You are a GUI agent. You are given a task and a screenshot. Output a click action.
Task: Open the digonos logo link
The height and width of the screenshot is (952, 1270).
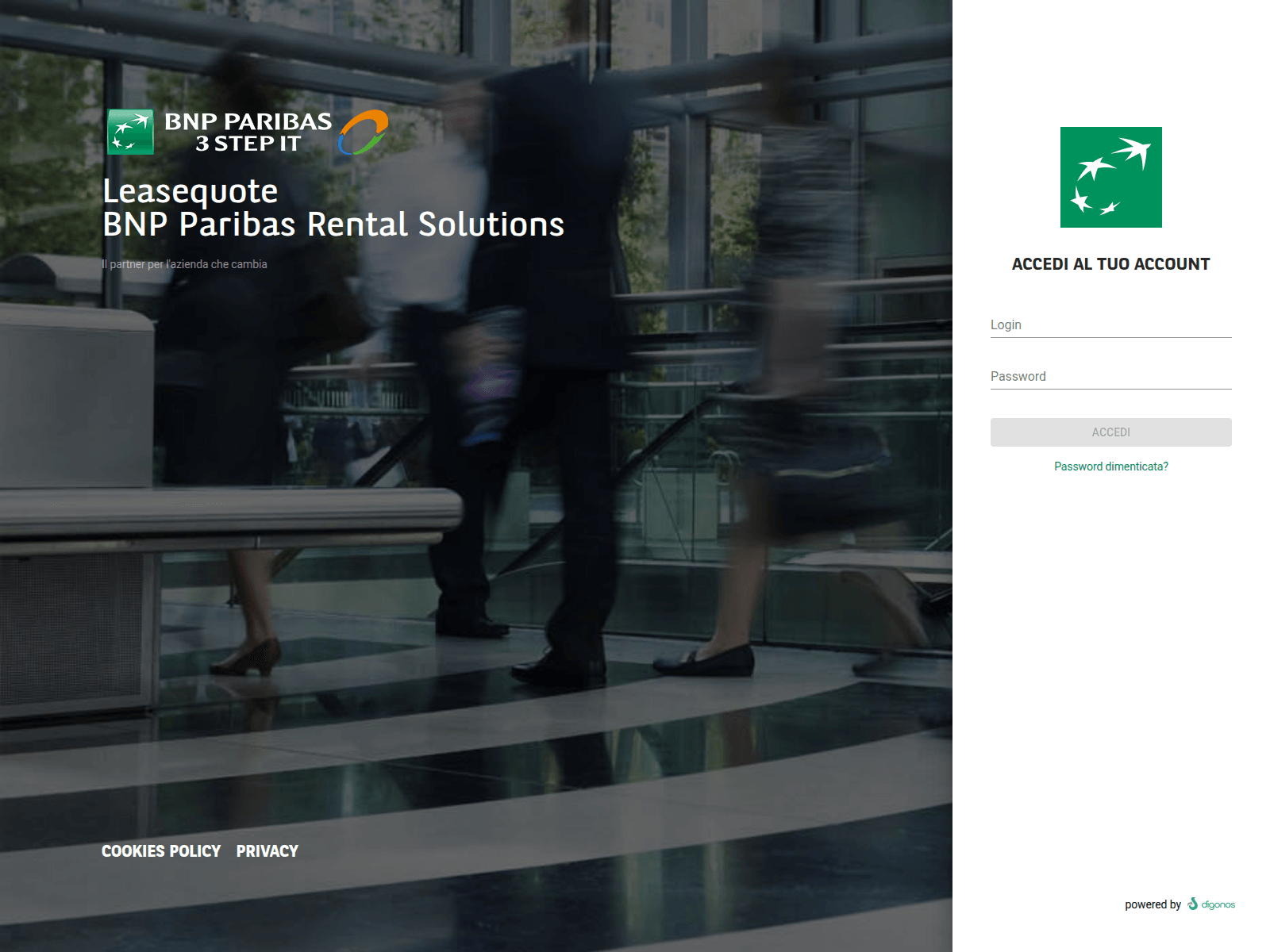[1211, 904]
